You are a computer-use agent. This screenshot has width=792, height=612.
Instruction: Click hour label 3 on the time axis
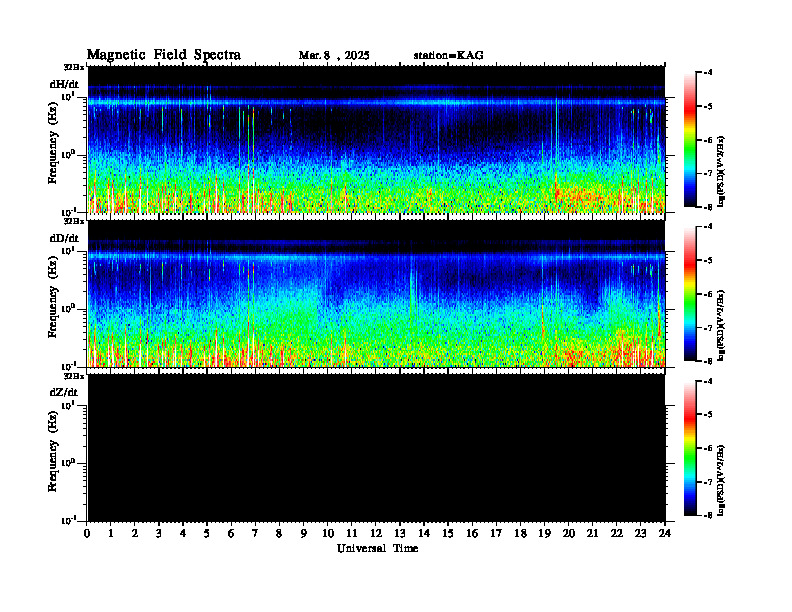point(159,534)
